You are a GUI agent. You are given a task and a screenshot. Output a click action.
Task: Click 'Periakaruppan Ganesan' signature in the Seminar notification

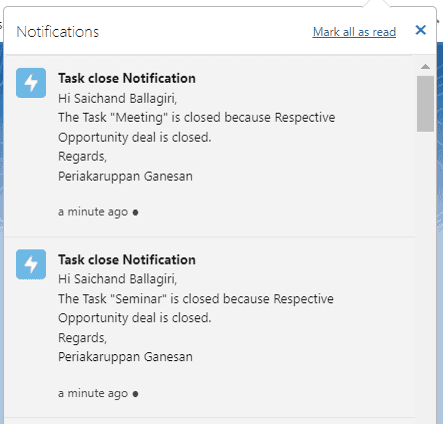click(x=125, y=357)
